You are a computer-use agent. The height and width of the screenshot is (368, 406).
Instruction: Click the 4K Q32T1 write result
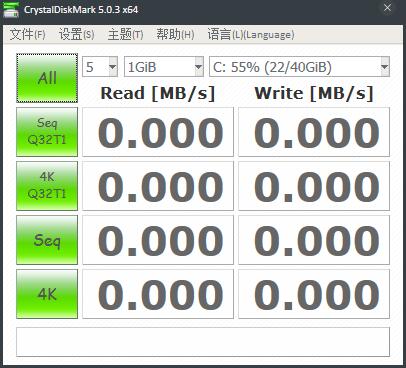[x=314, y=186]
